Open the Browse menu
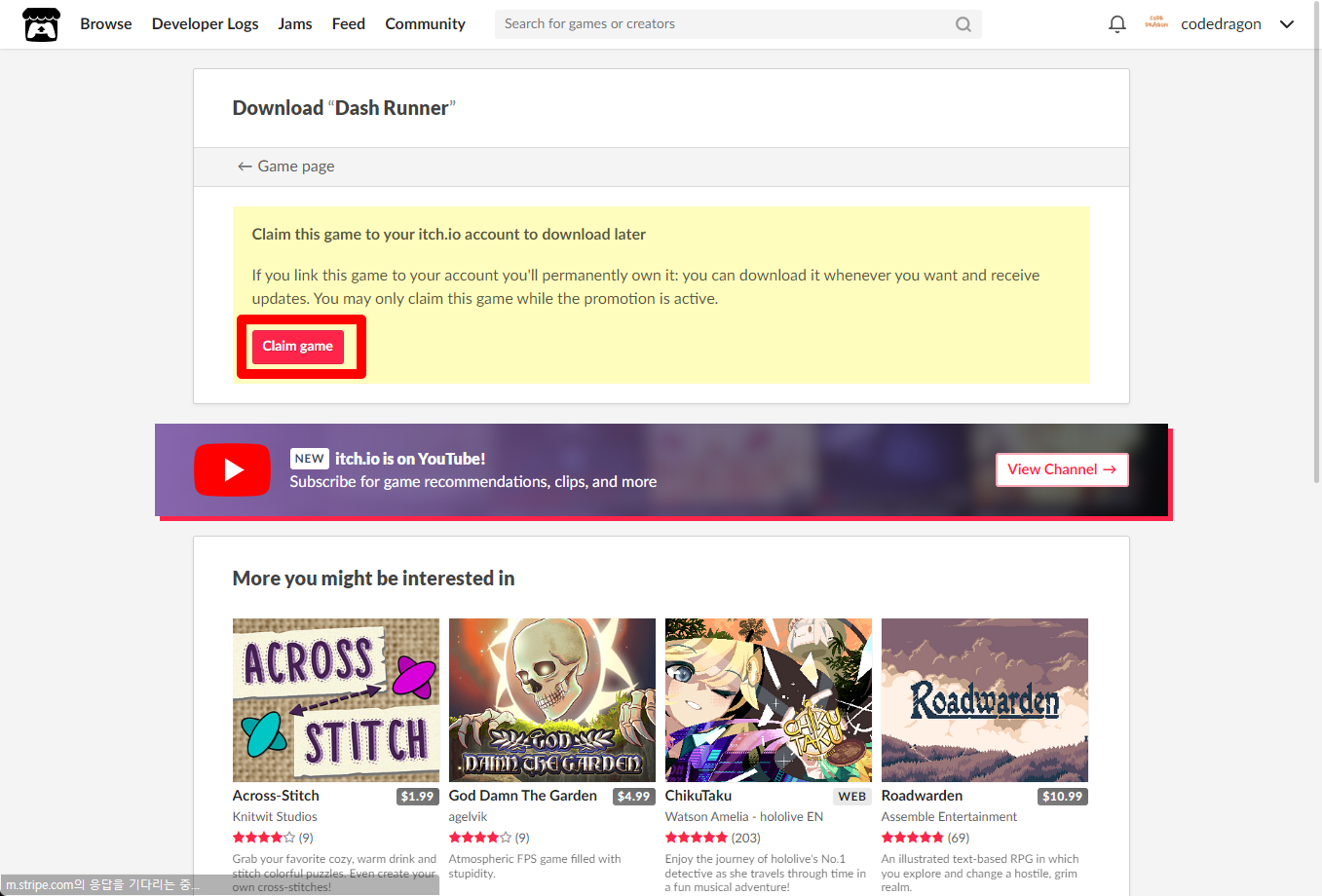Screen dimensions: 1322x896 click(x=106, y=24)
